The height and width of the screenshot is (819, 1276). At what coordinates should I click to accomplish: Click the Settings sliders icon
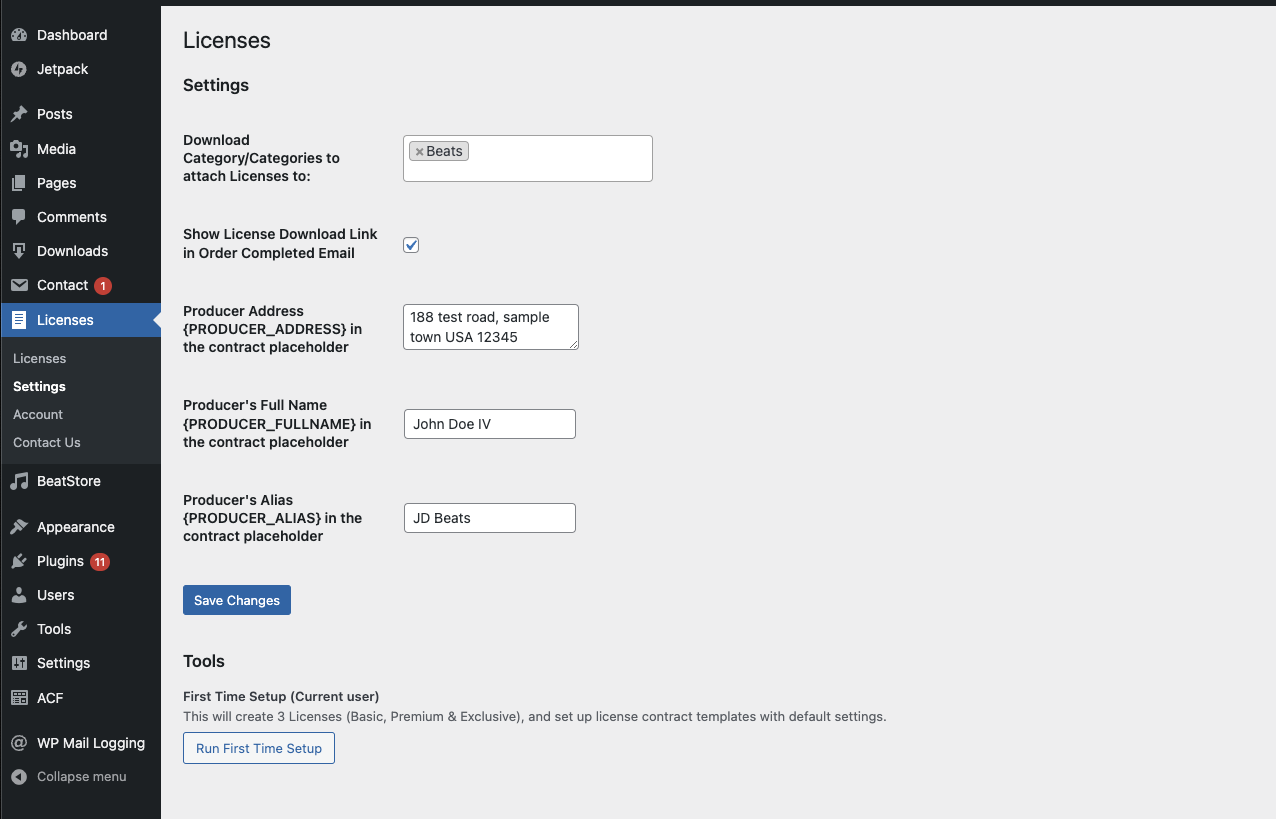coord(19,663)
